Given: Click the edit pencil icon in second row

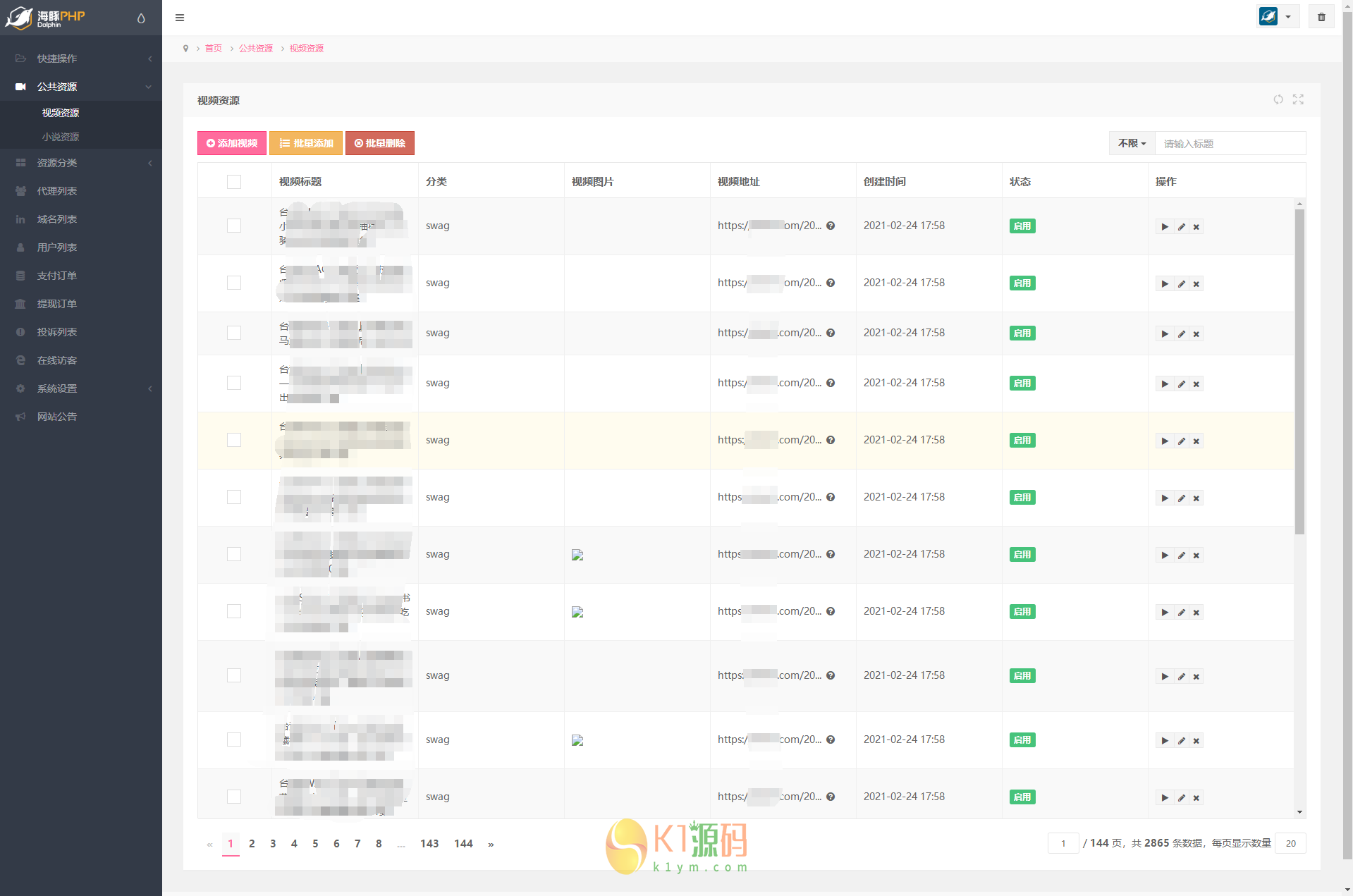Looking at the screenshot, I should point(1181,284).
